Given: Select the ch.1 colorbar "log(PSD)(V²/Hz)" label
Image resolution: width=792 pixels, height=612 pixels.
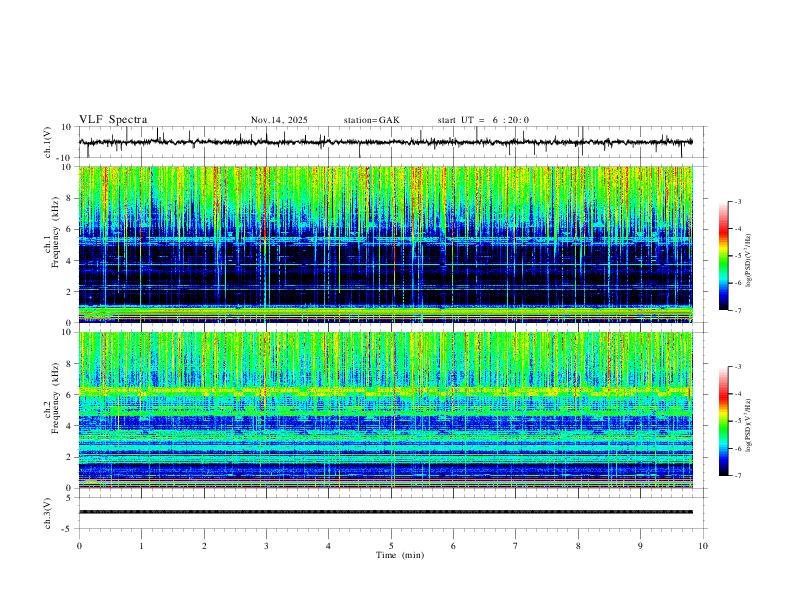Looking at the screenshot, I should [749, 261].
